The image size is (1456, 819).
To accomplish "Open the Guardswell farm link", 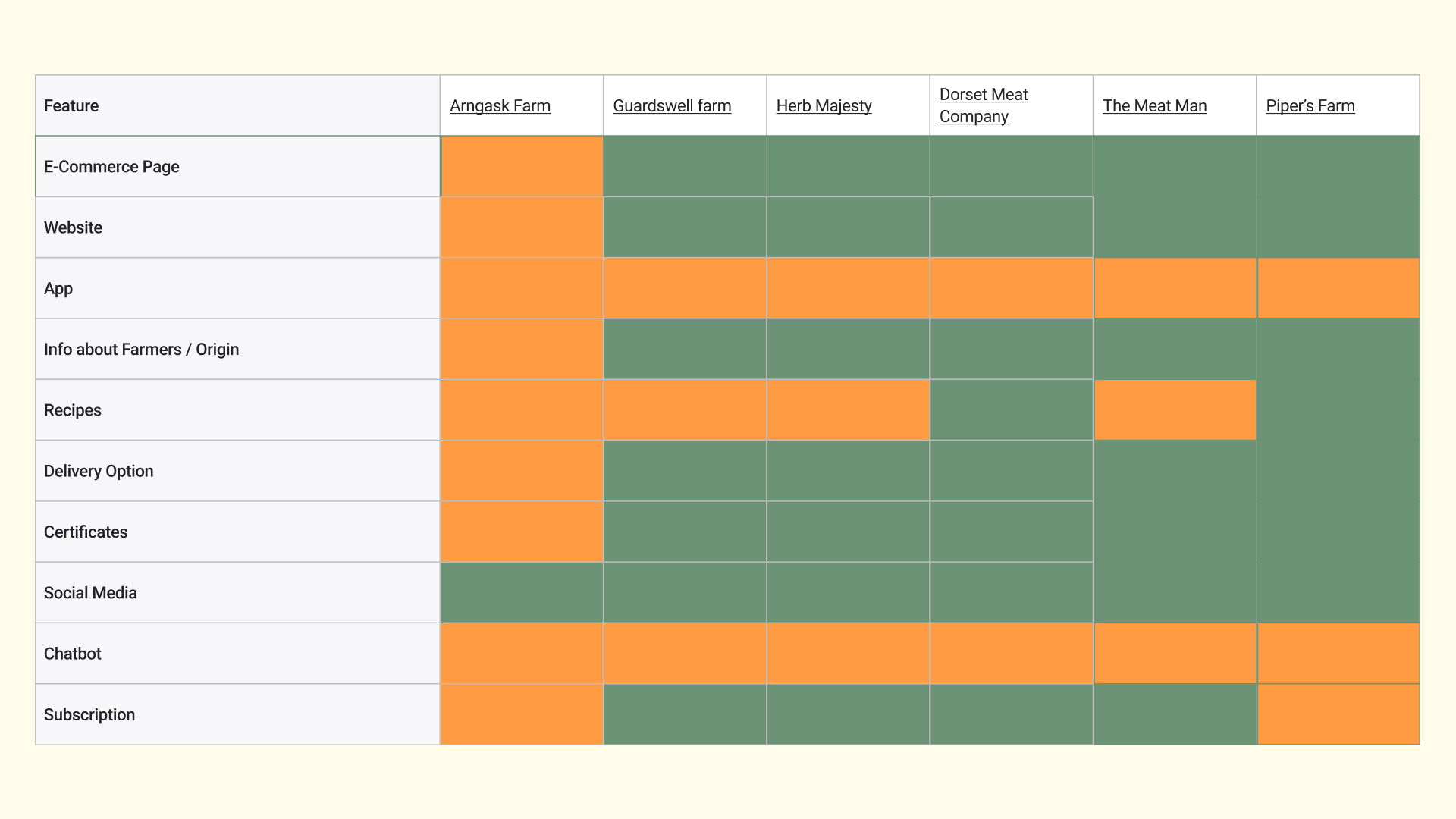I will pyautogui.click(x=672, y=106).
